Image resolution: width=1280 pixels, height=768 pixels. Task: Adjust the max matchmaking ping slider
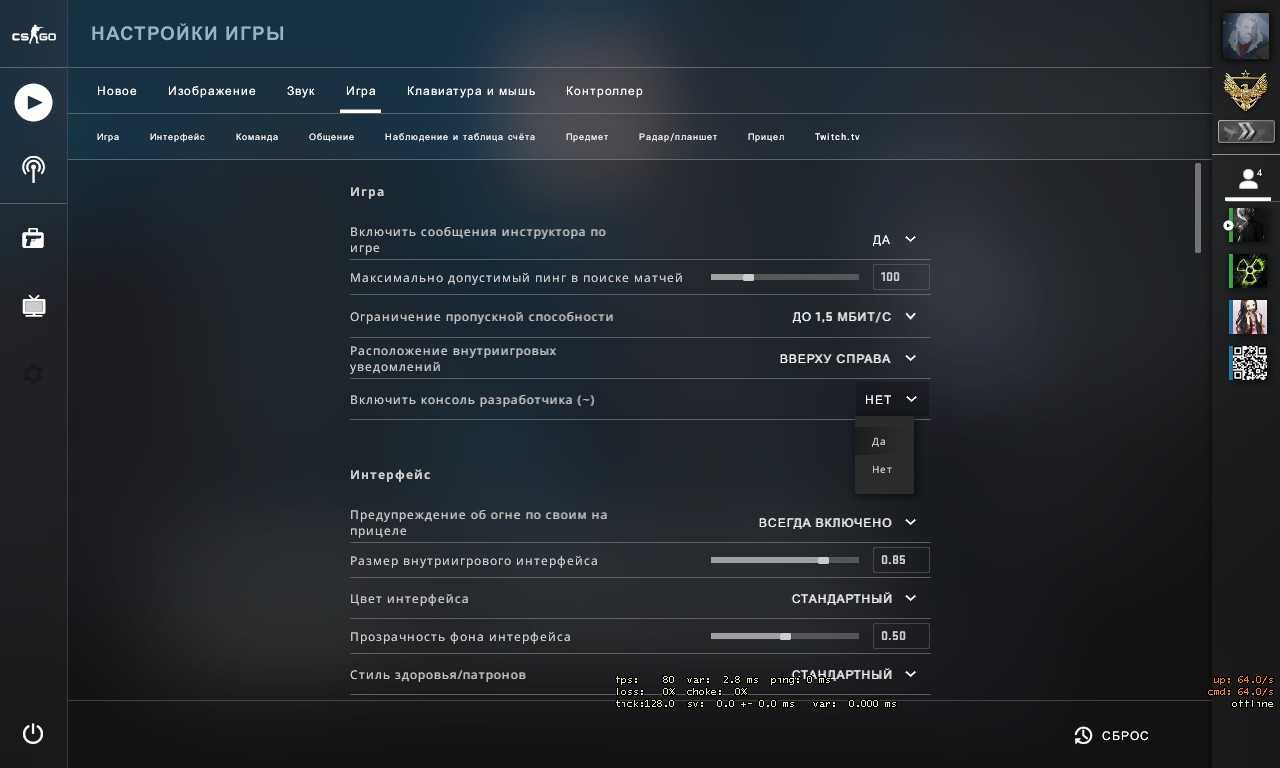click(785, 277)
